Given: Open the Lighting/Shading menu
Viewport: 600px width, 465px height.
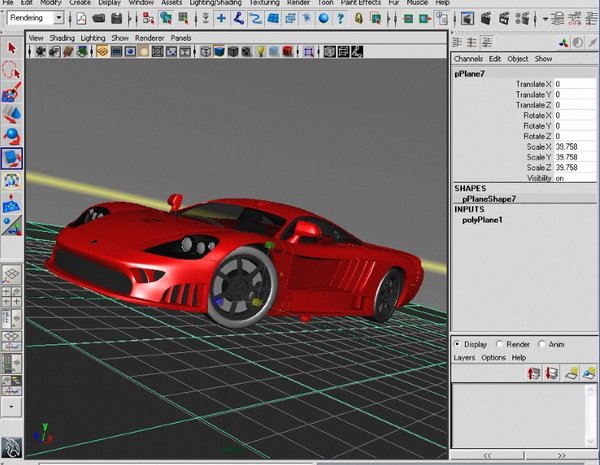Looking at the screenshot, I should 213,3.
